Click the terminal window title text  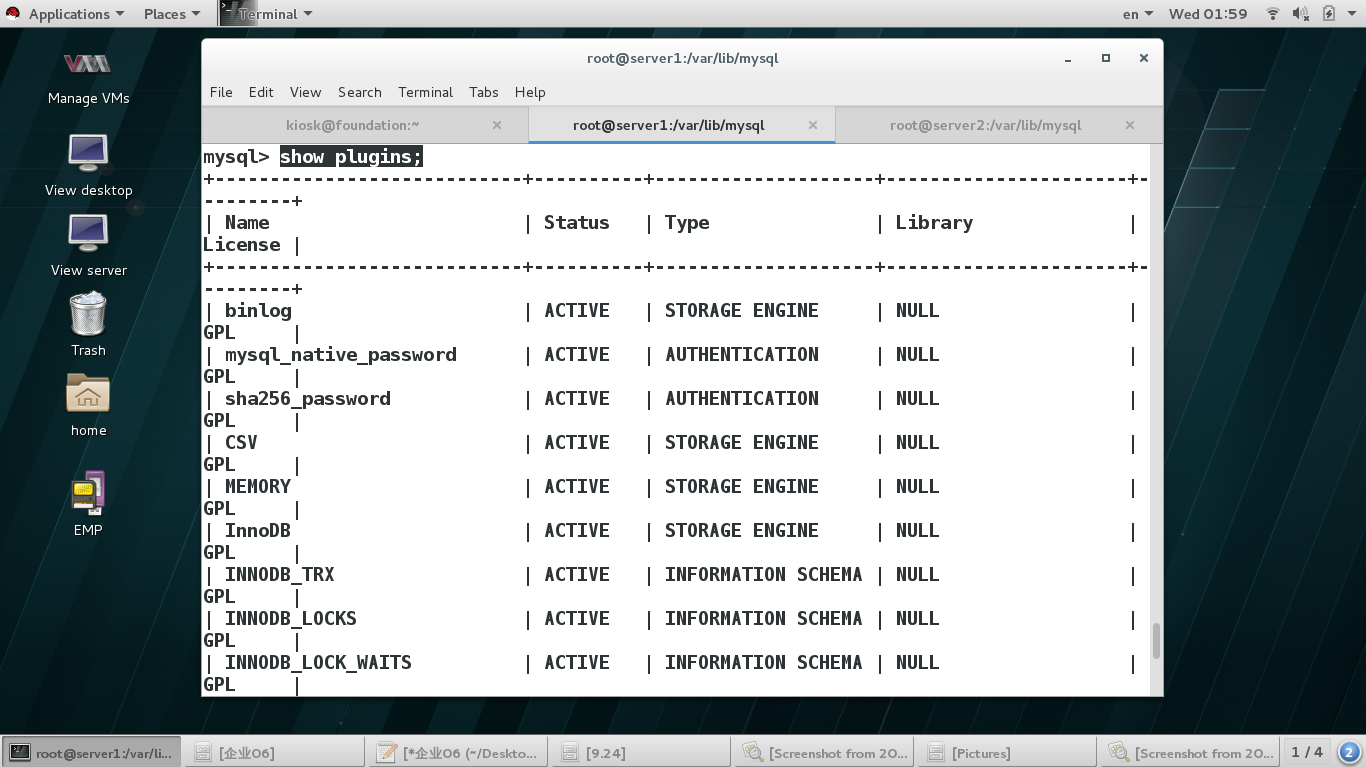pos(682,58)
